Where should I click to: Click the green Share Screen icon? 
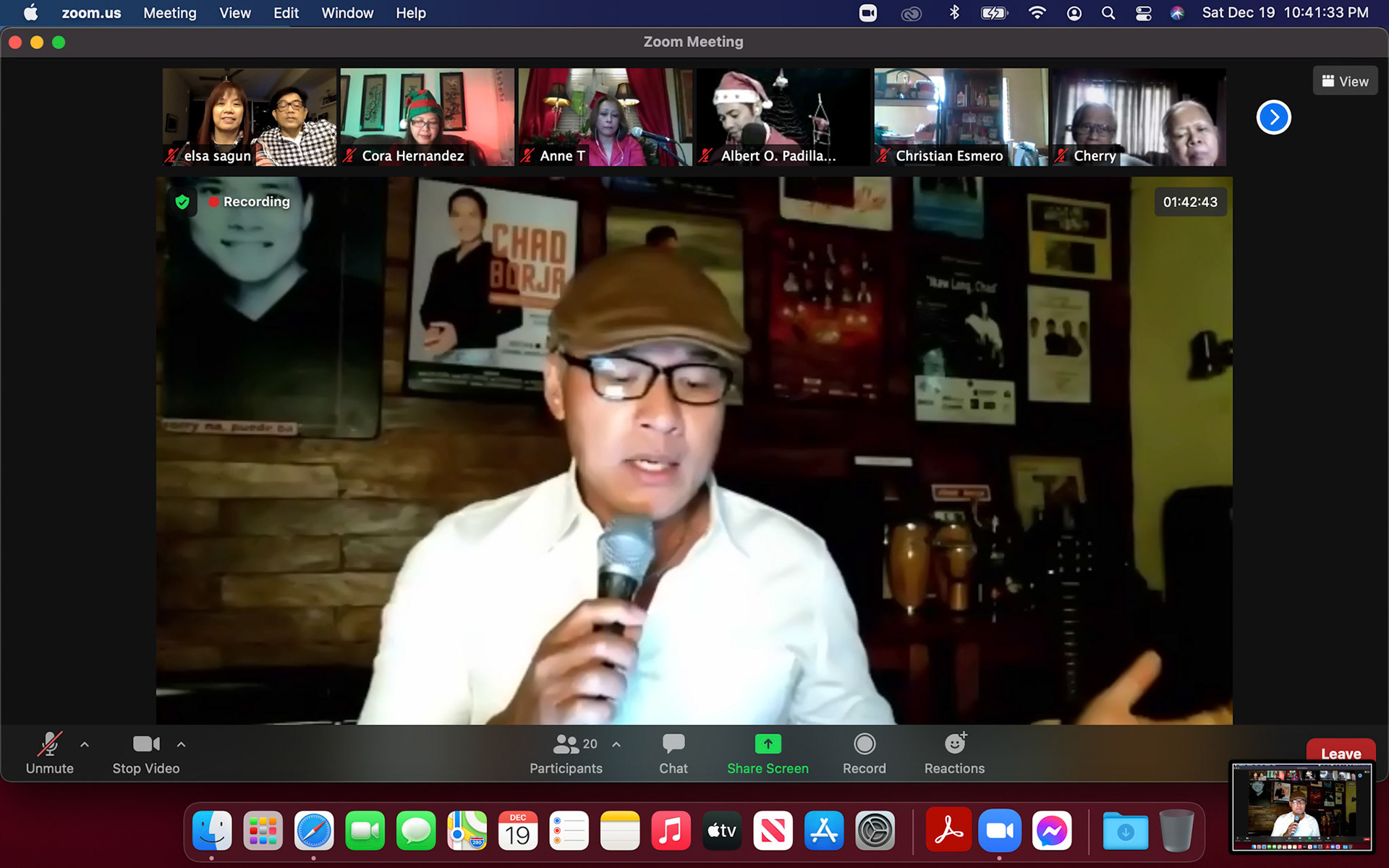click(768, 744)
